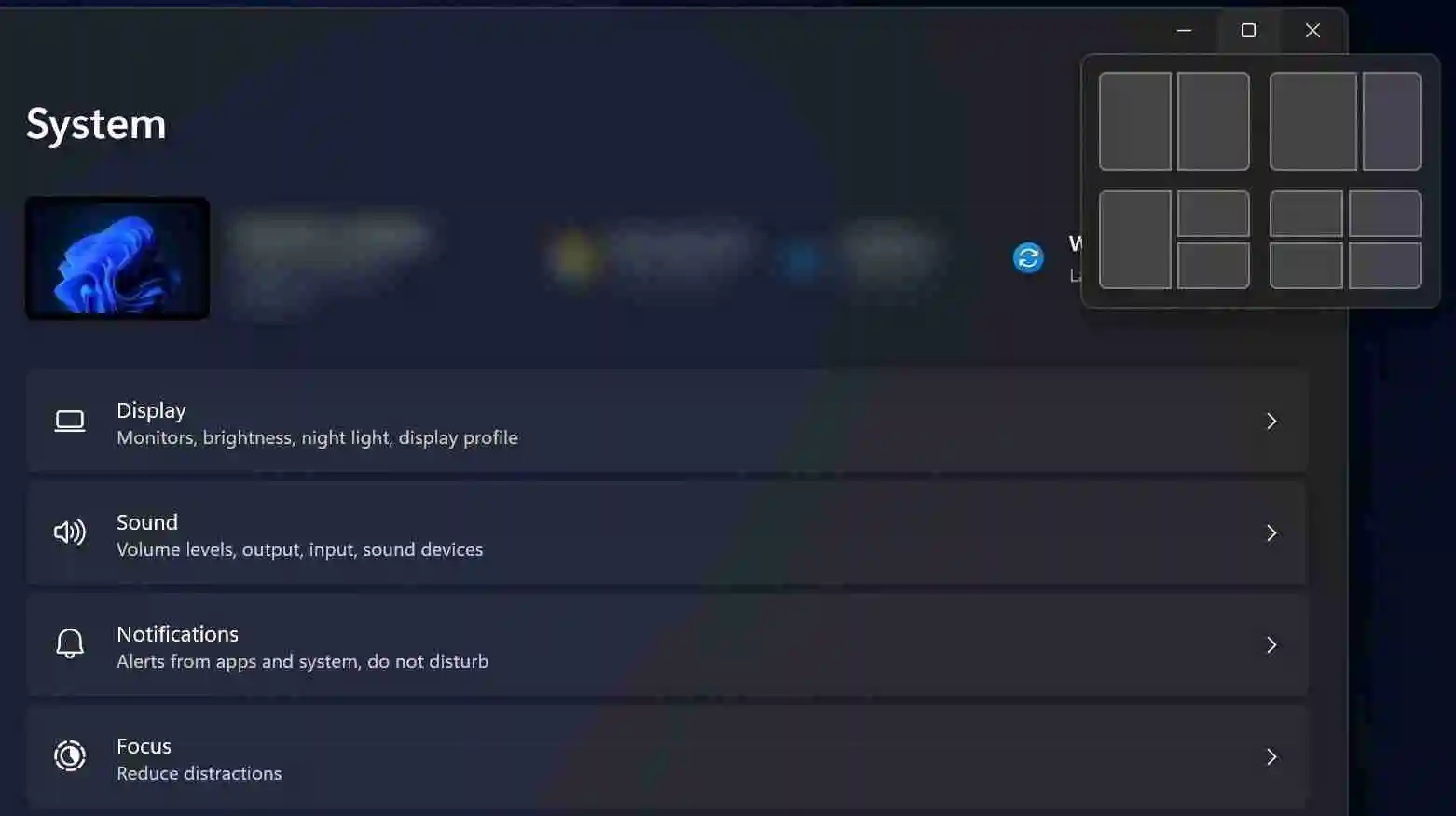1456x816 pixels.
Task: Open Notifications alerts and do not disturb
Action: (667, 645)
